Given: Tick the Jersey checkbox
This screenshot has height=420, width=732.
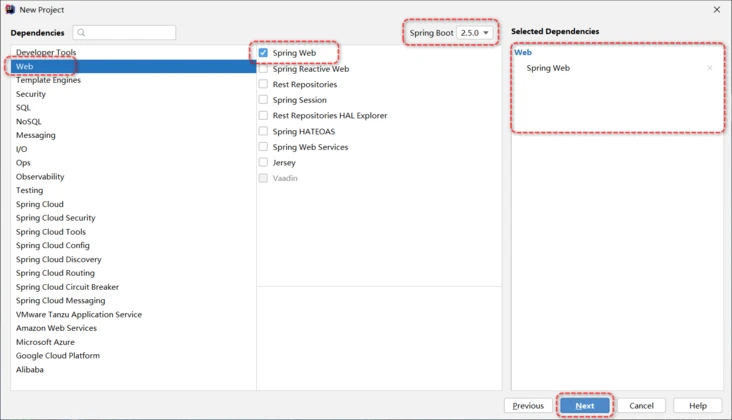Looking at the screenshot, I should pyautogui.click(x=263, y=162).
